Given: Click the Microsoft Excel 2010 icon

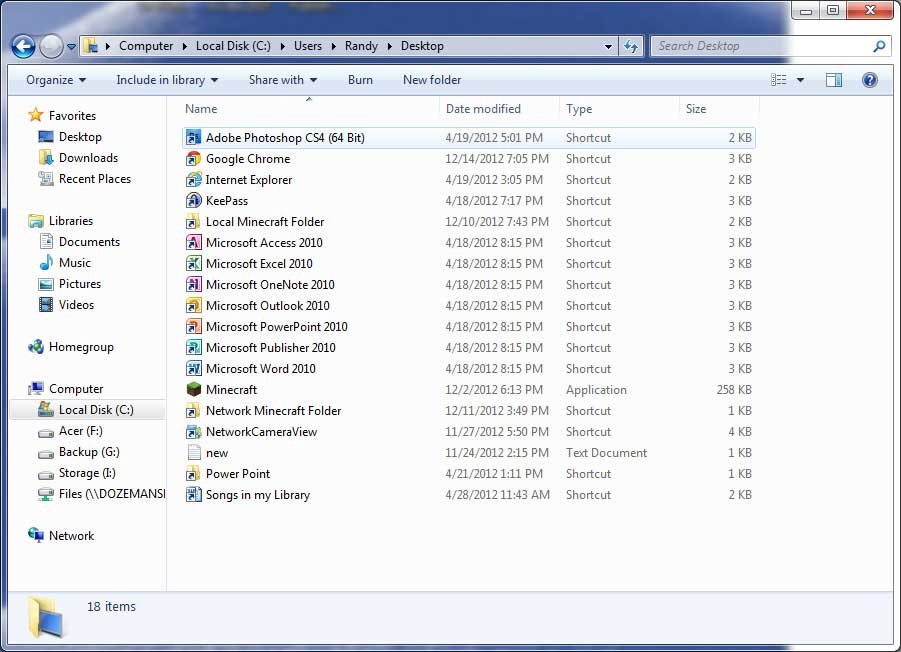Looking at the screenshot, I should (194, 264).
